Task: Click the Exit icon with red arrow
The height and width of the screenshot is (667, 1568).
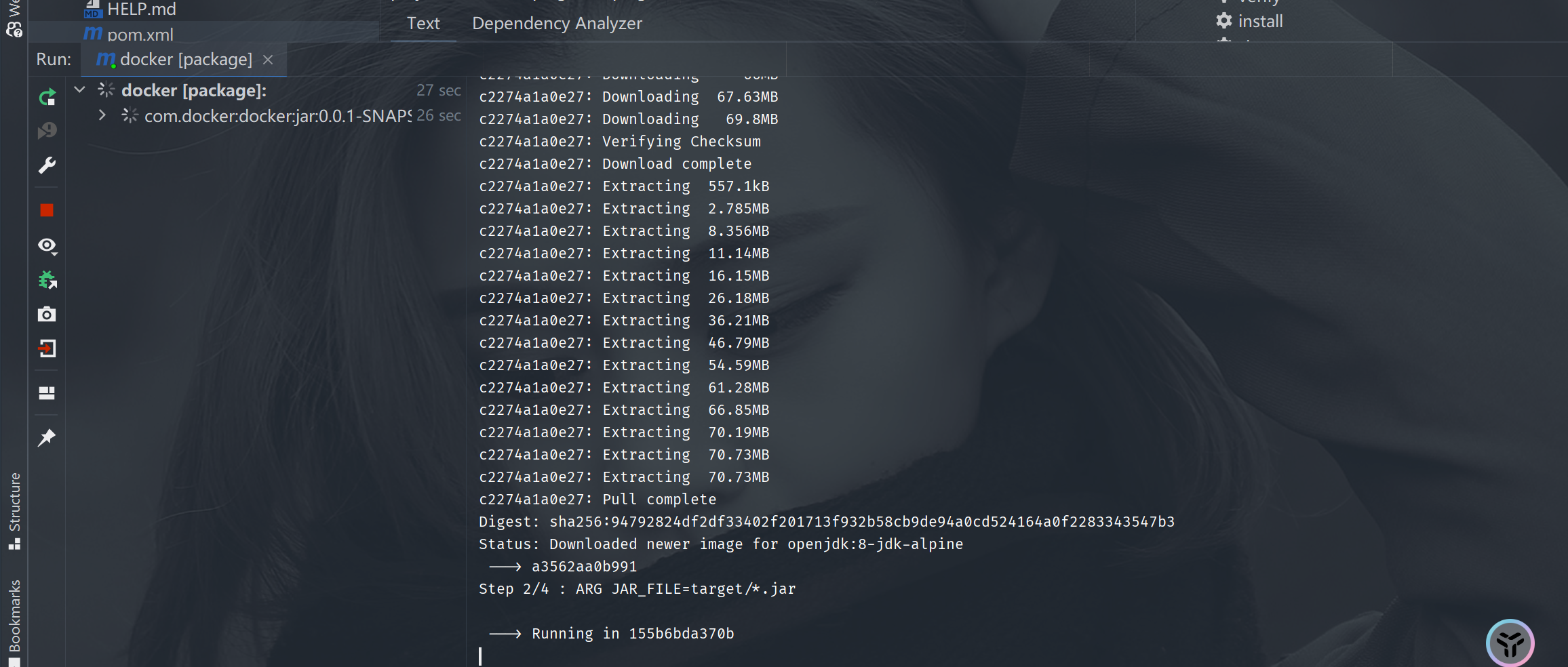Action: 47,348
